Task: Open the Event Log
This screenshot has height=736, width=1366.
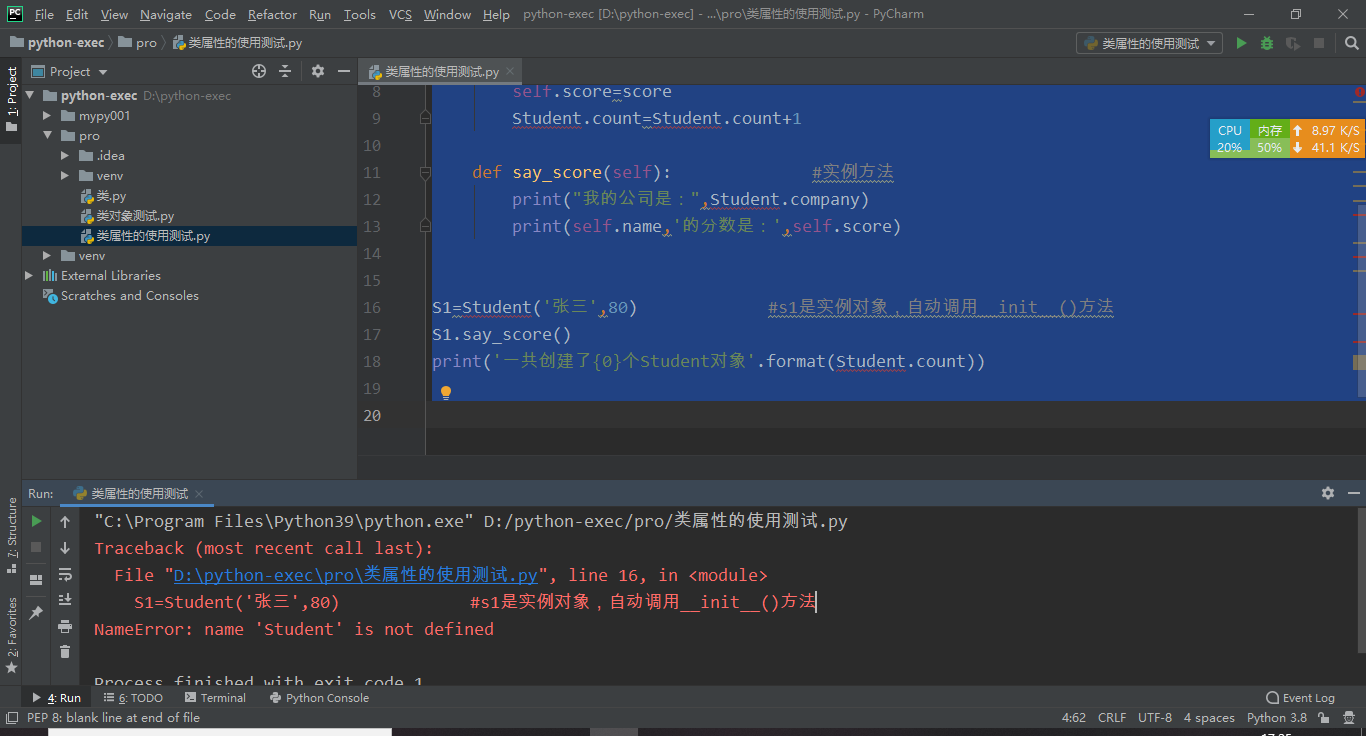Action: point(1300,698)
